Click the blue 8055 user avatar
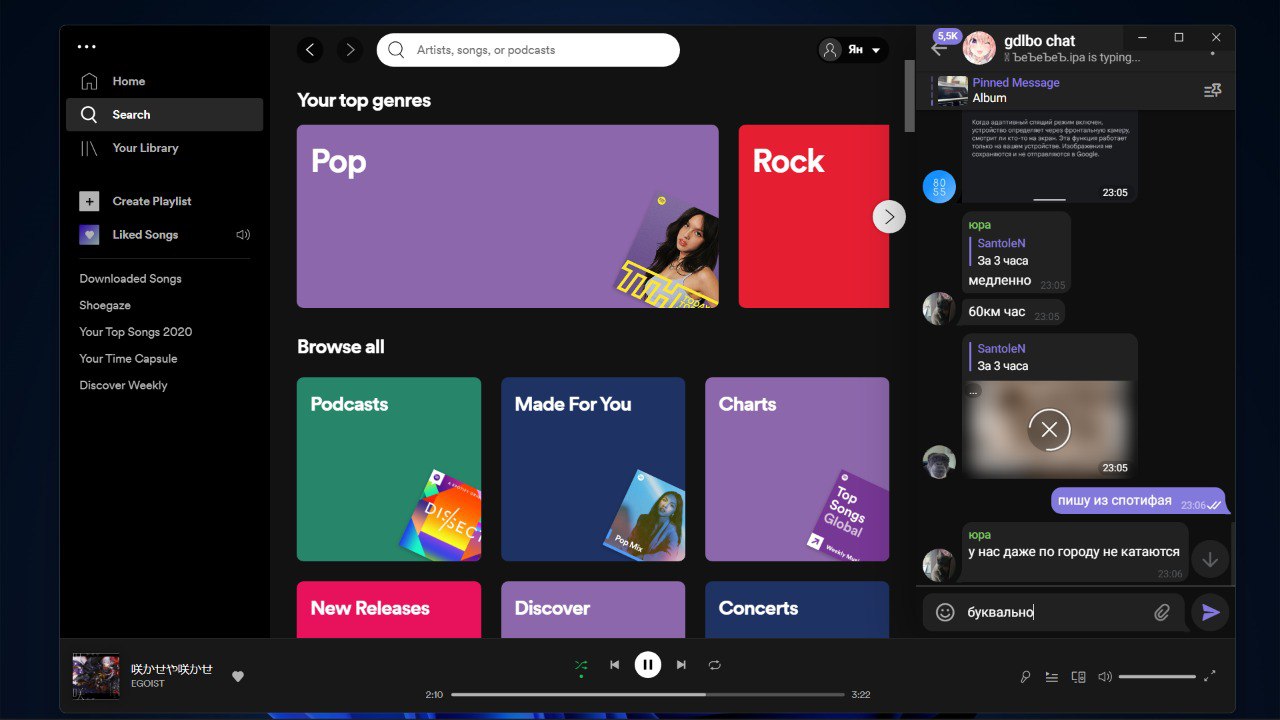The height and width of the screenshot is (720, 1280). click(x=939, y=186)
